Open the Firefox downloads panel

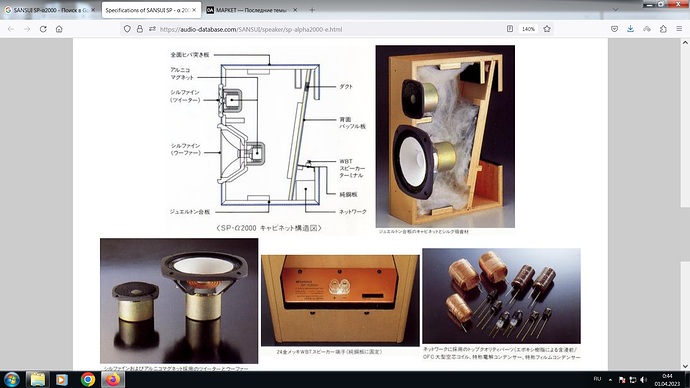tap(630, 29)
